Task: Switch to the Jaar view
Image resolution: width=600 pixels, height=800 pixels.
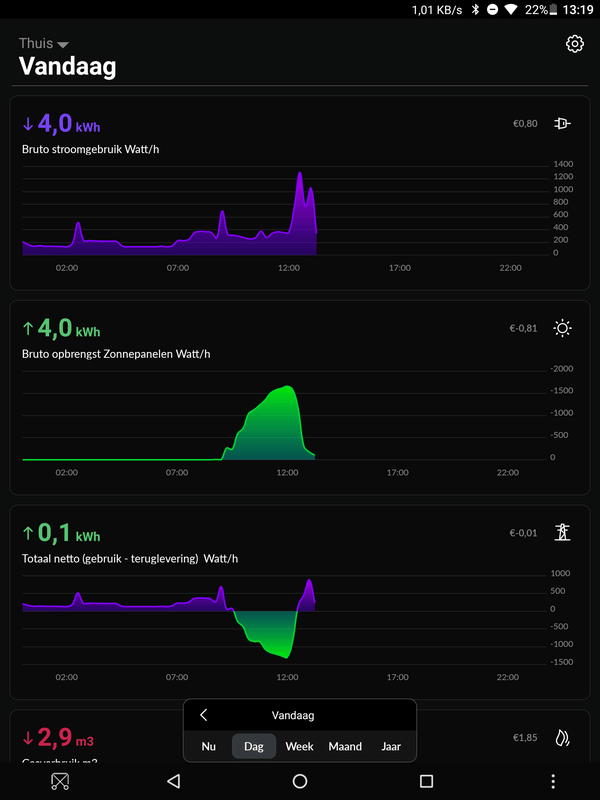Action: point(391,746)
